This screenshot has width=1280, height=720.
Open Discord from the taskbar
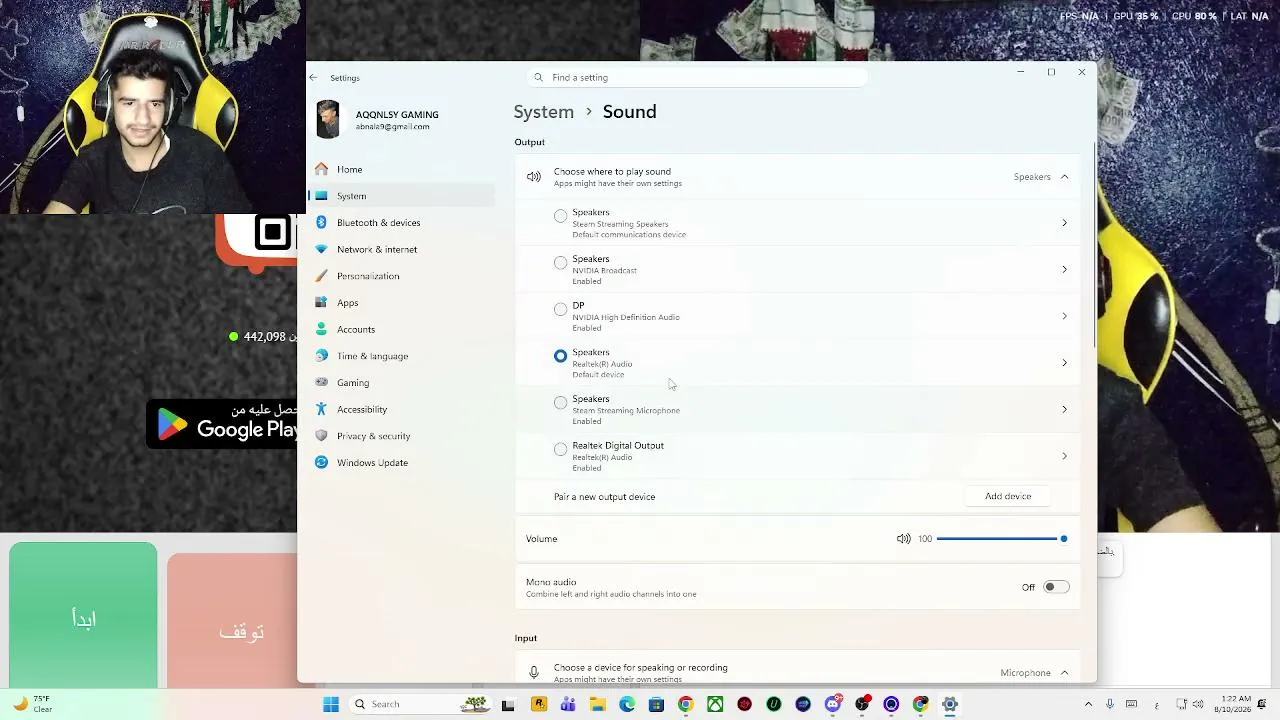[833, 704]
